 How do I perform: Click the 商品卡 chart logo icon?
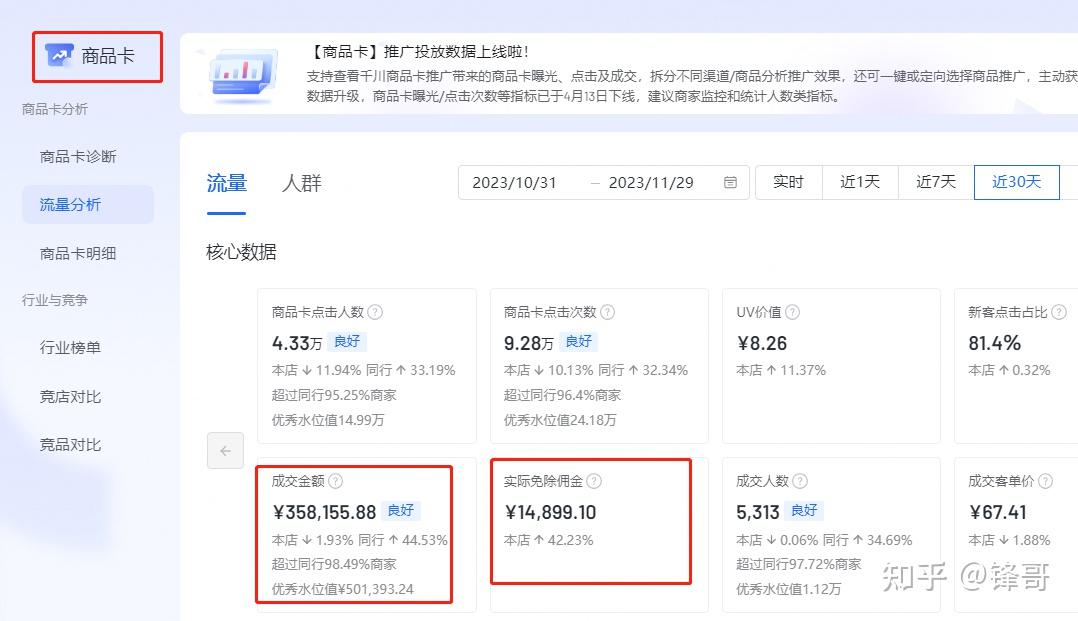[x=59, y=55]
